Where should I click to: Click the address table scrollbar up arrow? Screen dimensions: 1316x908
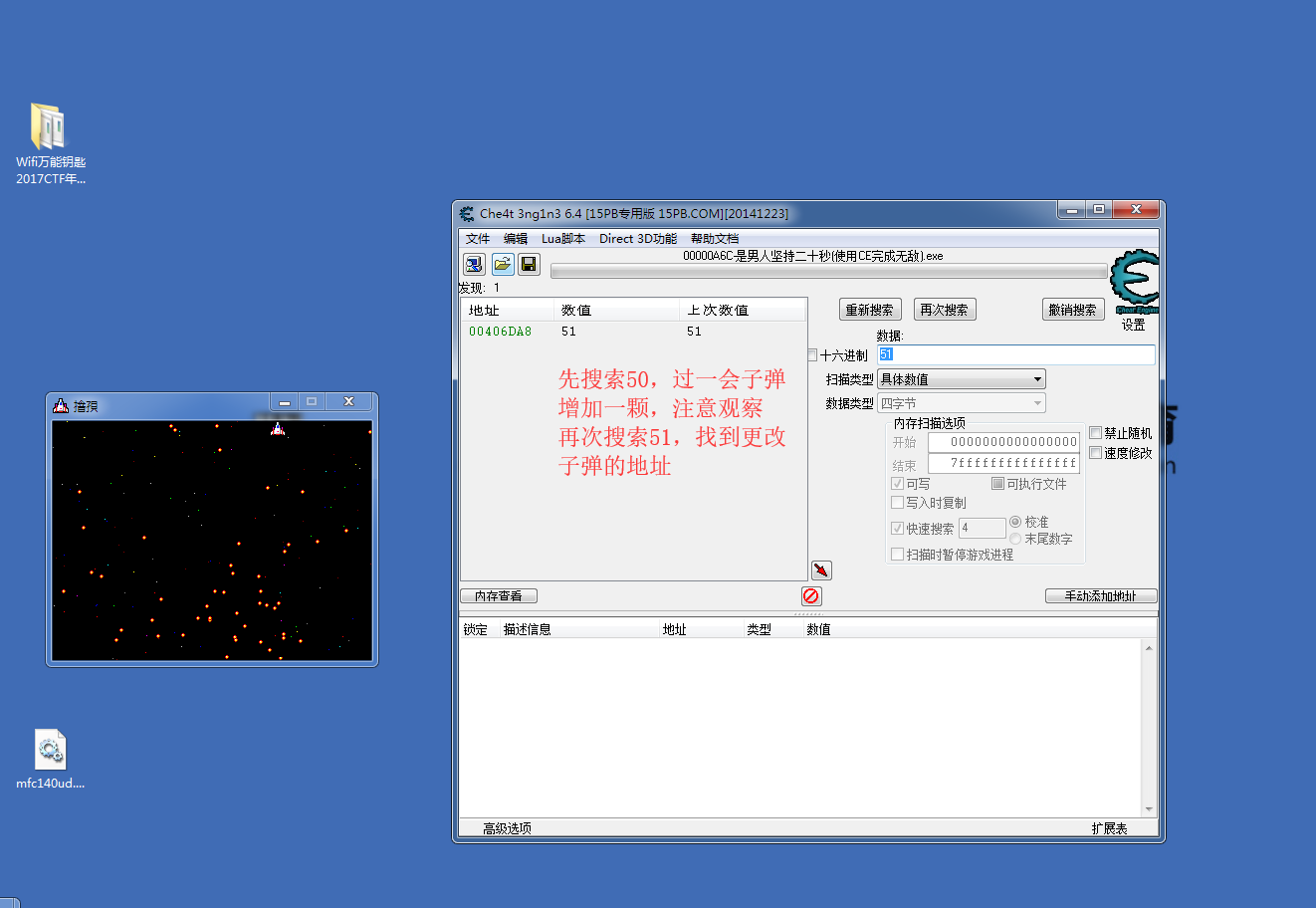tap(1149, 648)
